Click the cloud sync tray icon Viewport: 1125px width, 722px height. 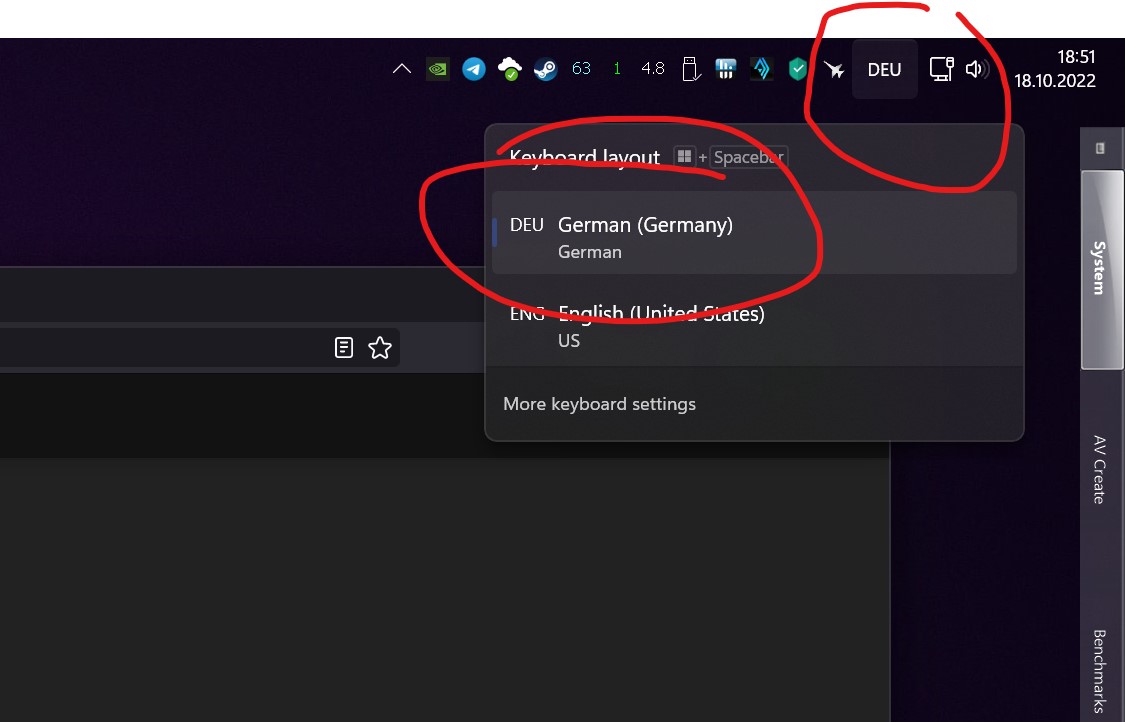coord(509,68)
